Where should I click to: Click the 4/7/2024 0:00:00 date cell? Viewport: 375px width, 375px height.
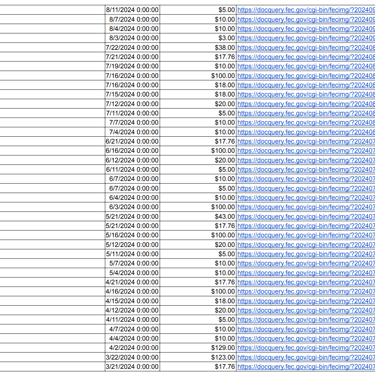tap(132, 329)
